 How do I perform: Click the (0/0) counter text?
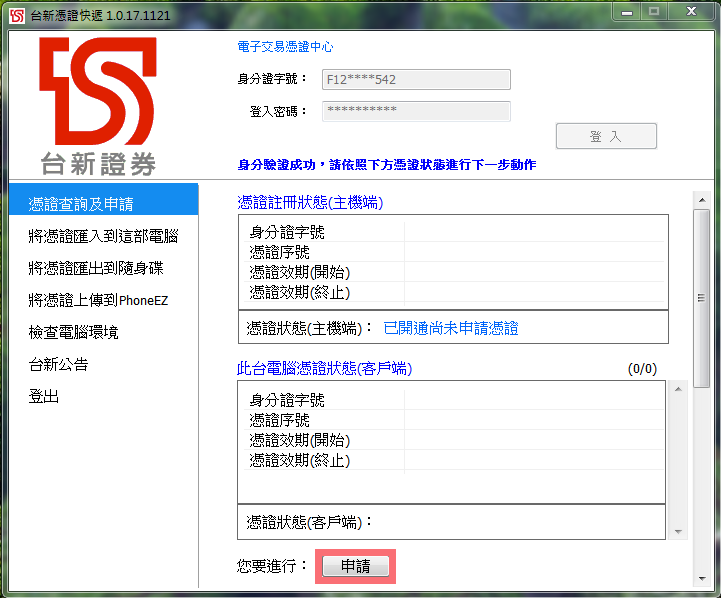pos(642,369)
